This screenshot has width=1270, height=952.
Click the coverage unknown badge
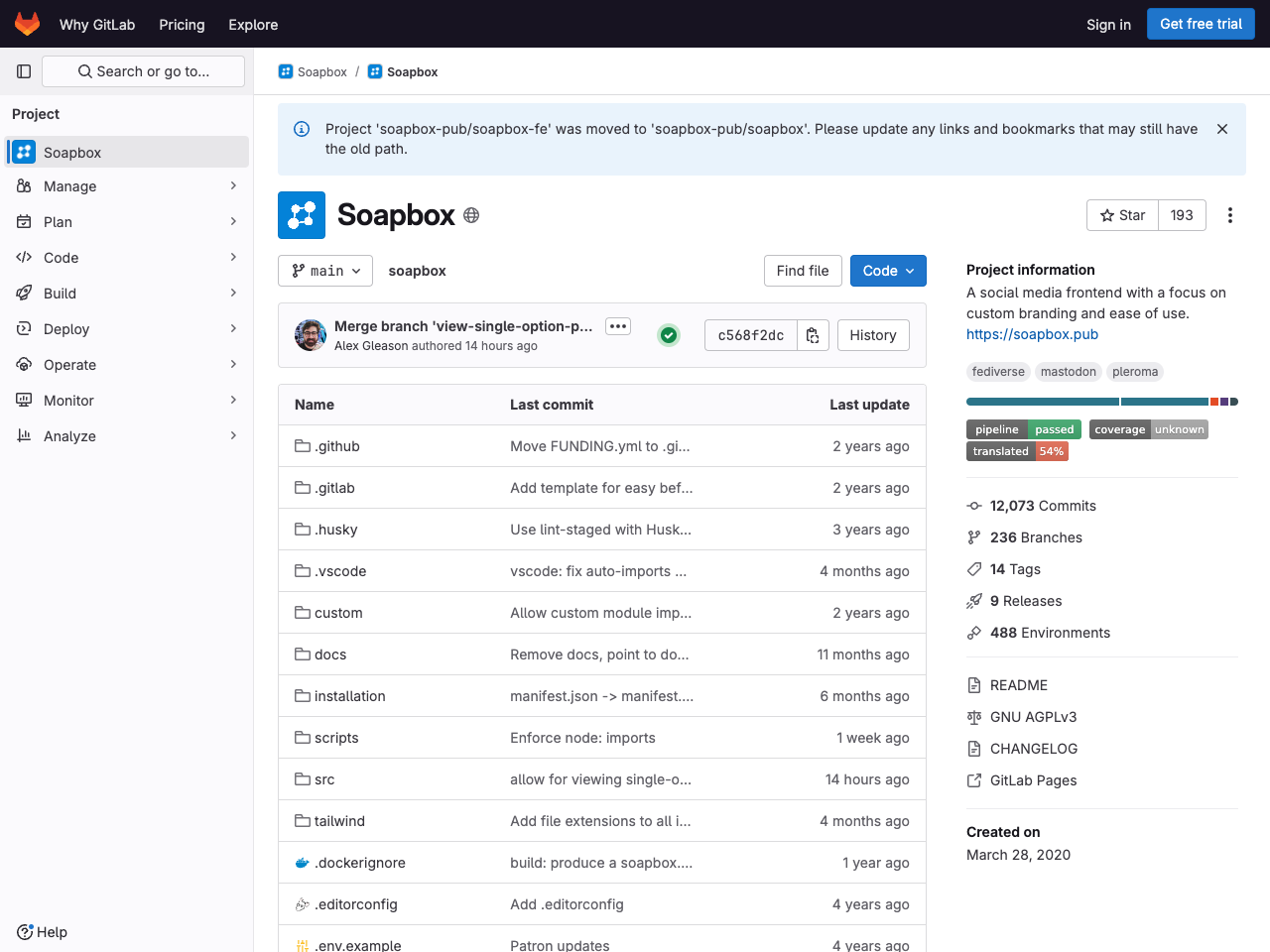point(1149,429)
